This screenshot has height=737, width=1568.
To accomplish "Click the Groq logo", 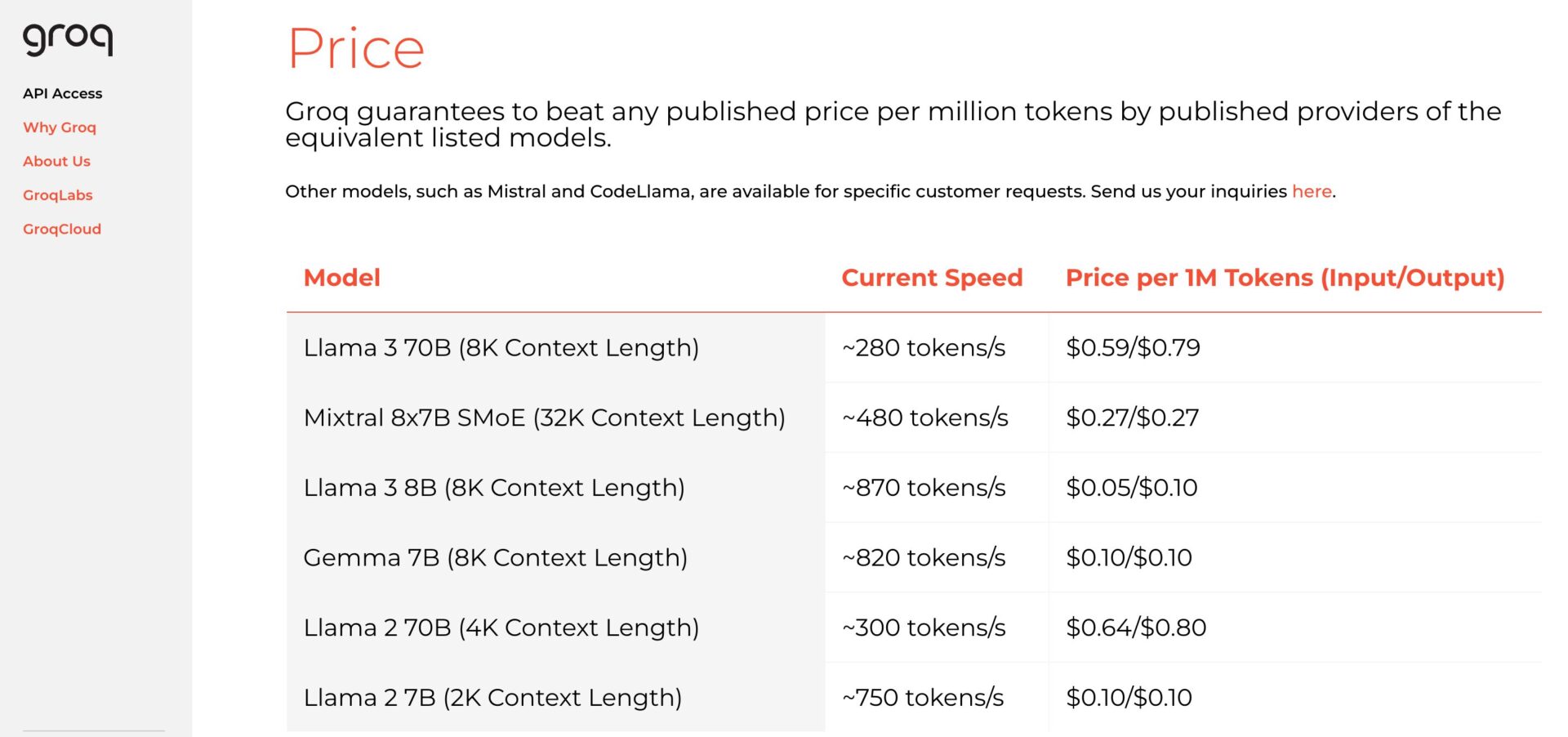I will pos(68,39).
